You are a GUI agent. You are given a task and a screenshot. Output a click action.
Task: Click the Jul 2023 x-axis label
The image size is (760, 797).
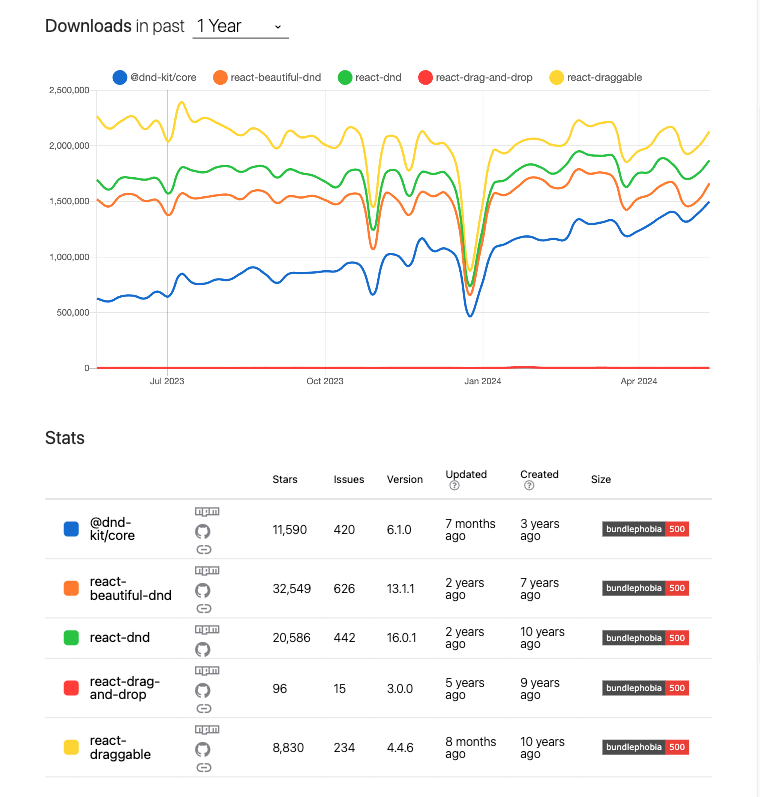167,381
